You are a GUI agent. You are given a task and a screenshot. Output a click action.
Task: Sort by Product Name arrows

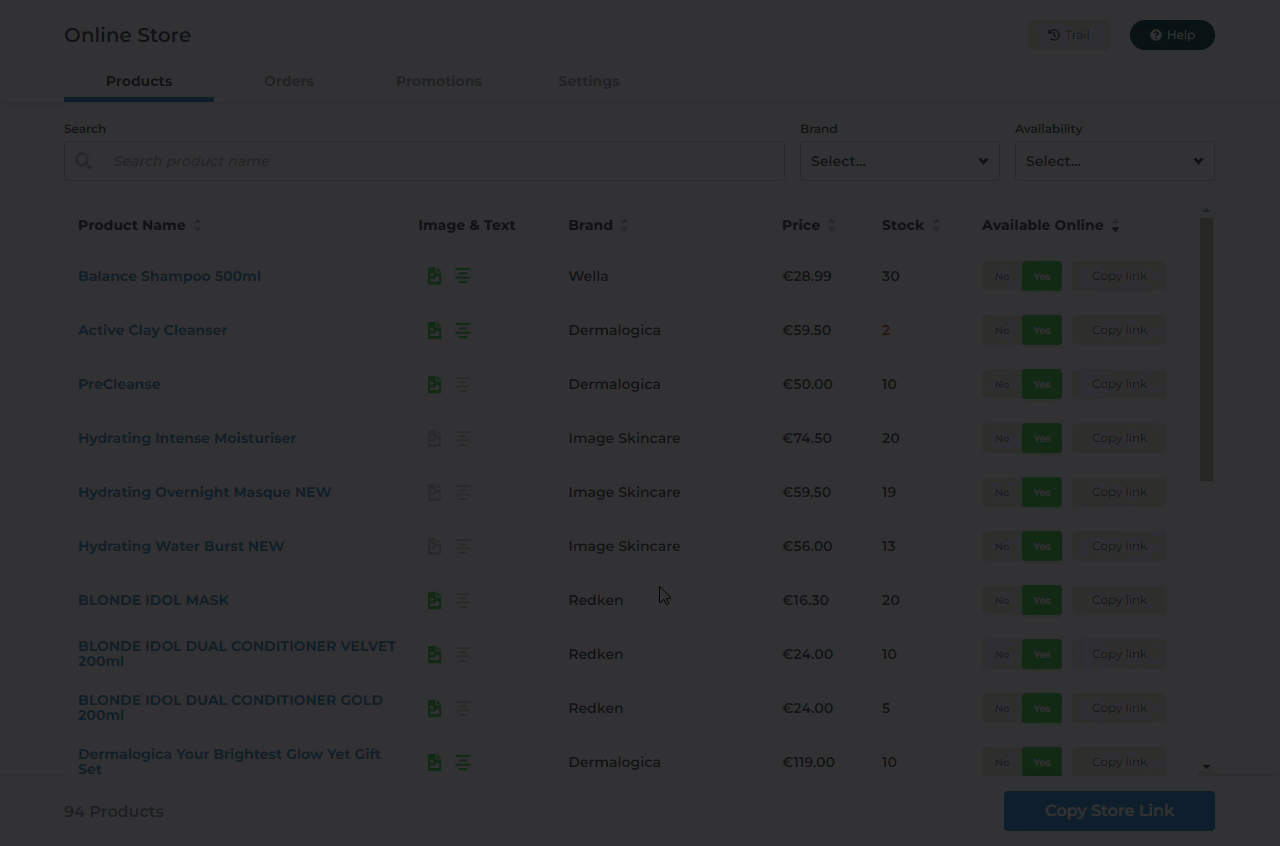197,225
